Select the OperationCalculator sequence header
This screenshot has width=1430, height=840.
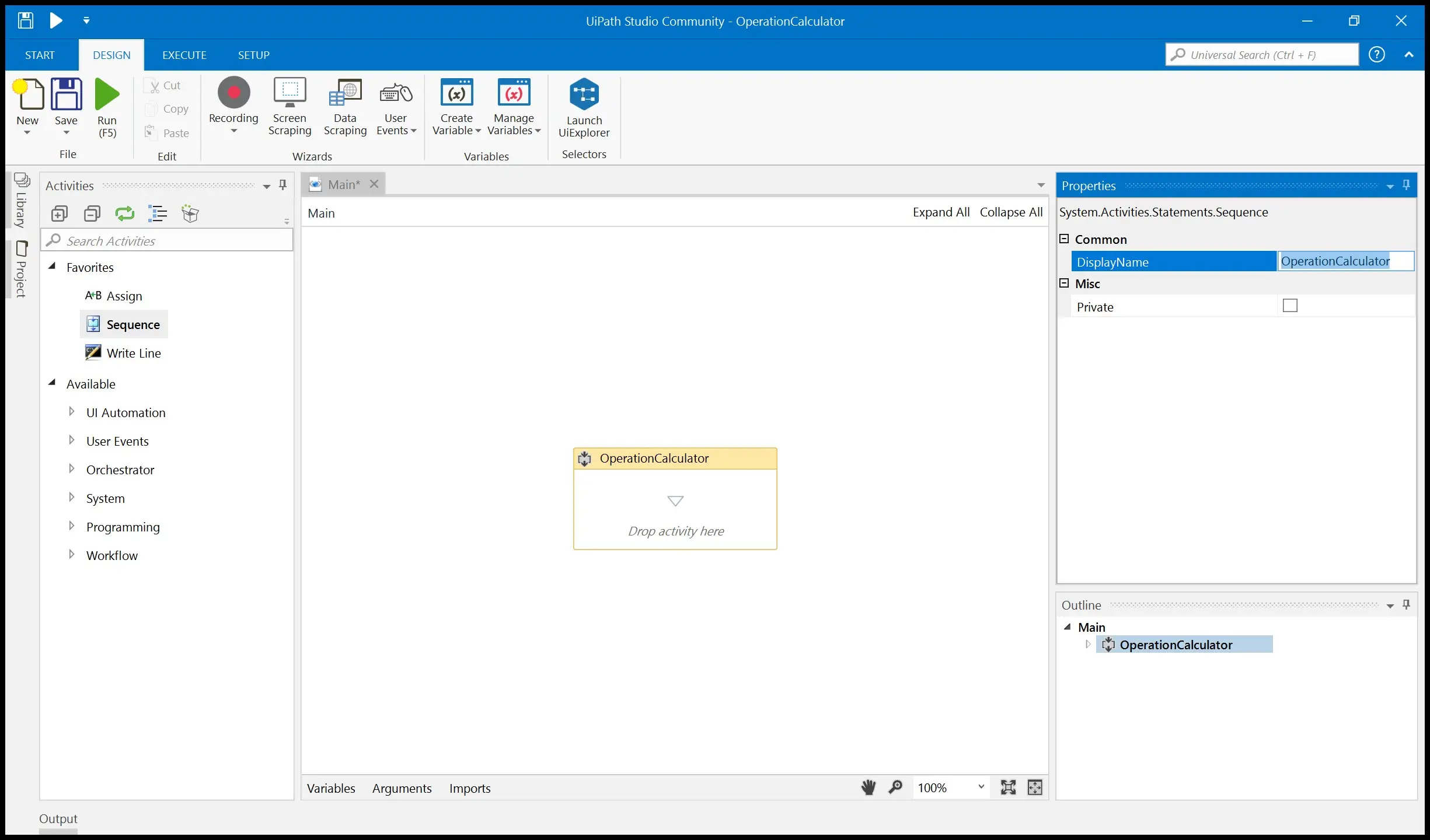click(675, 459)
